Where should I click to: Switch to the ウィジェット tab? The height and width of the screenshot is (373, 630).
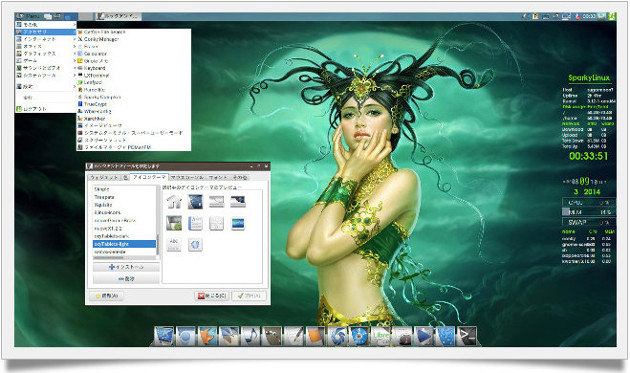point(104,177)
